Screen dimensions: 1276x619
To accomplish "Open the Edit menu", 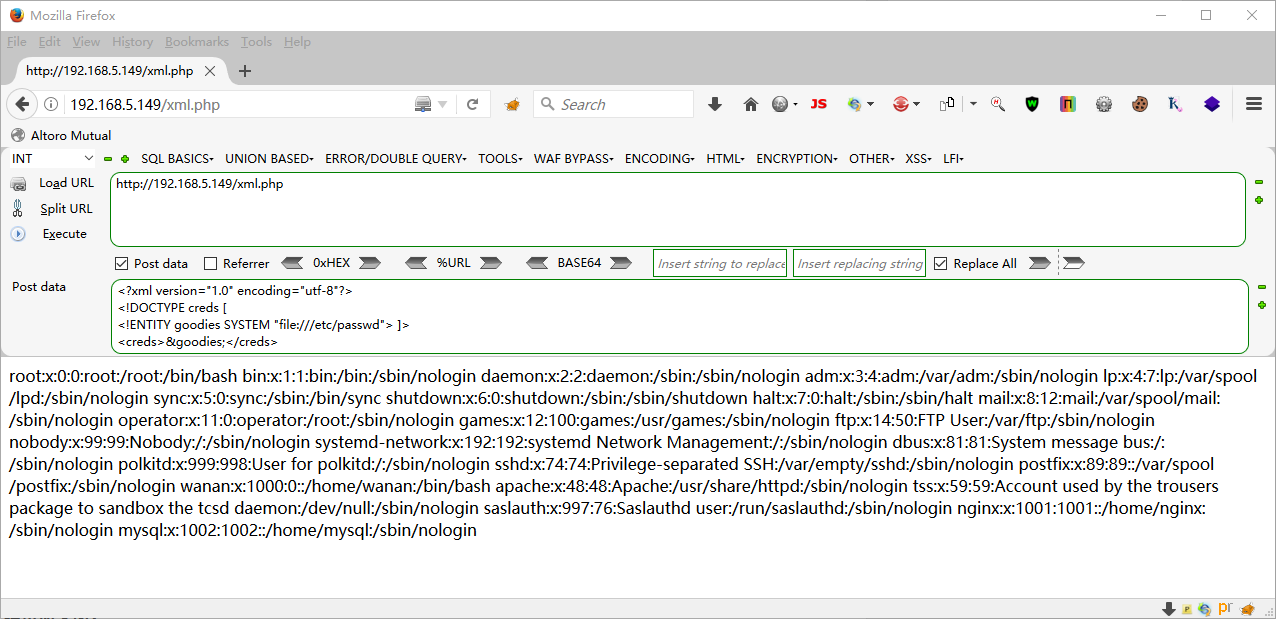I will 50,42.
